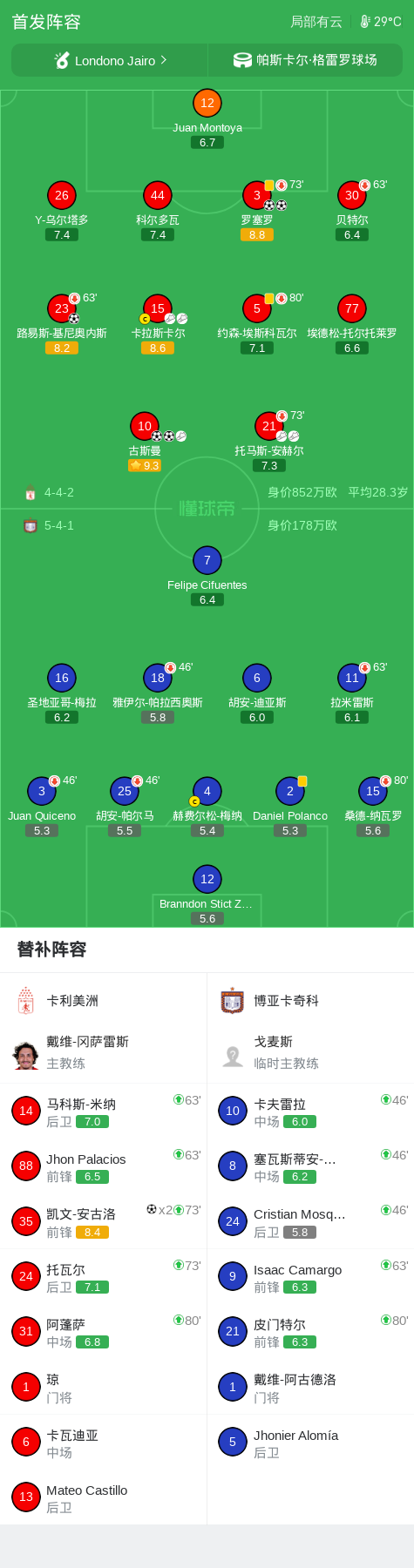
Task: Open goalkeeper Juan Montoya number 12
Action: (207, 103)
